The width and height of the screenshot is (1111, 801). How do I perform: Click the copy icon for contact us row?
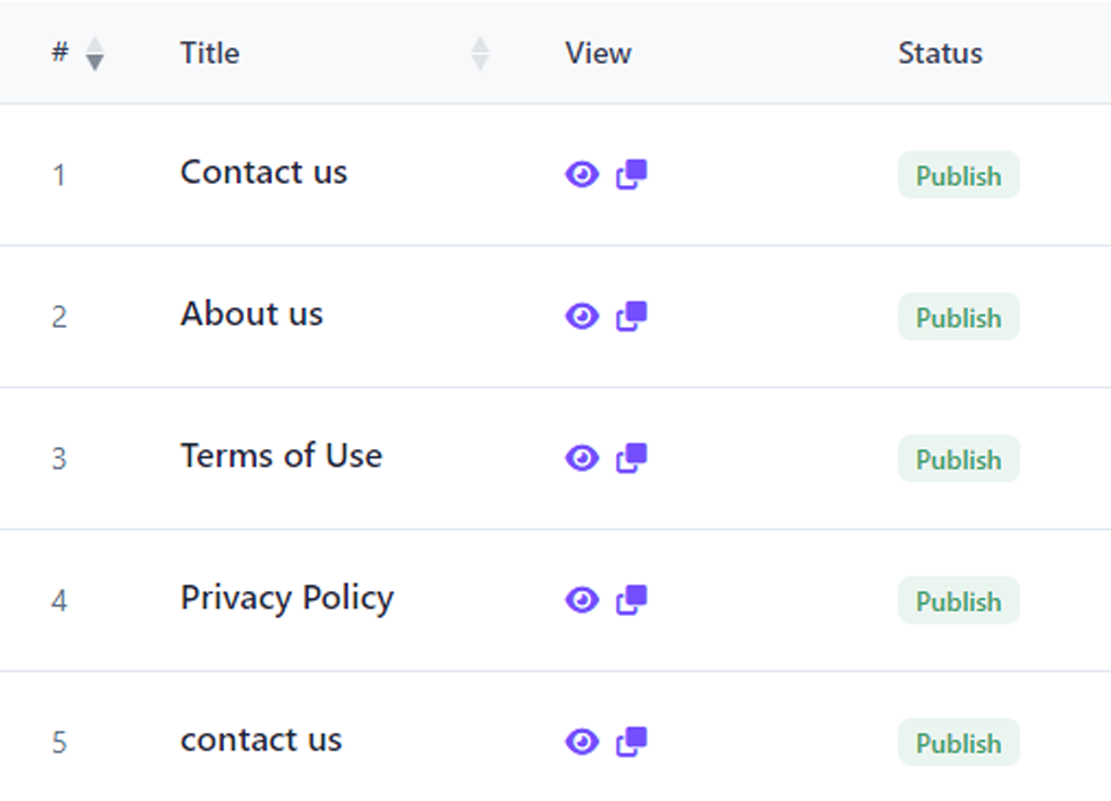631,742
